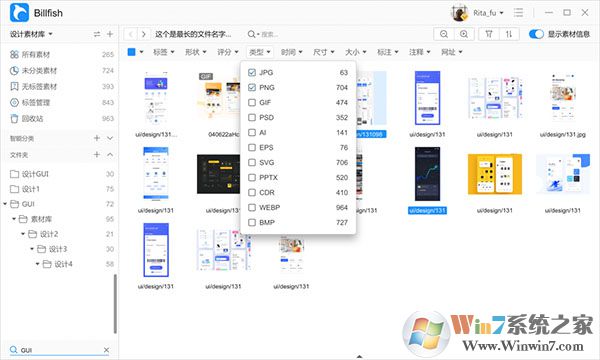
Task: Check the AI checkbox
Action: (252, 132)
